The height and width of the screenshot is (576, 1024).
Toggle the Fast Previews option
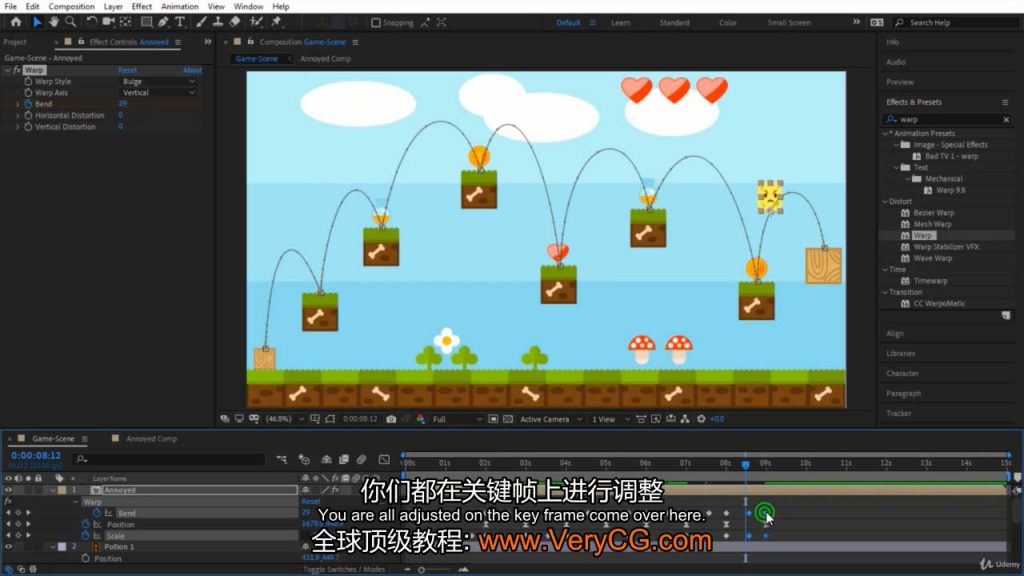tap(656, 419)
